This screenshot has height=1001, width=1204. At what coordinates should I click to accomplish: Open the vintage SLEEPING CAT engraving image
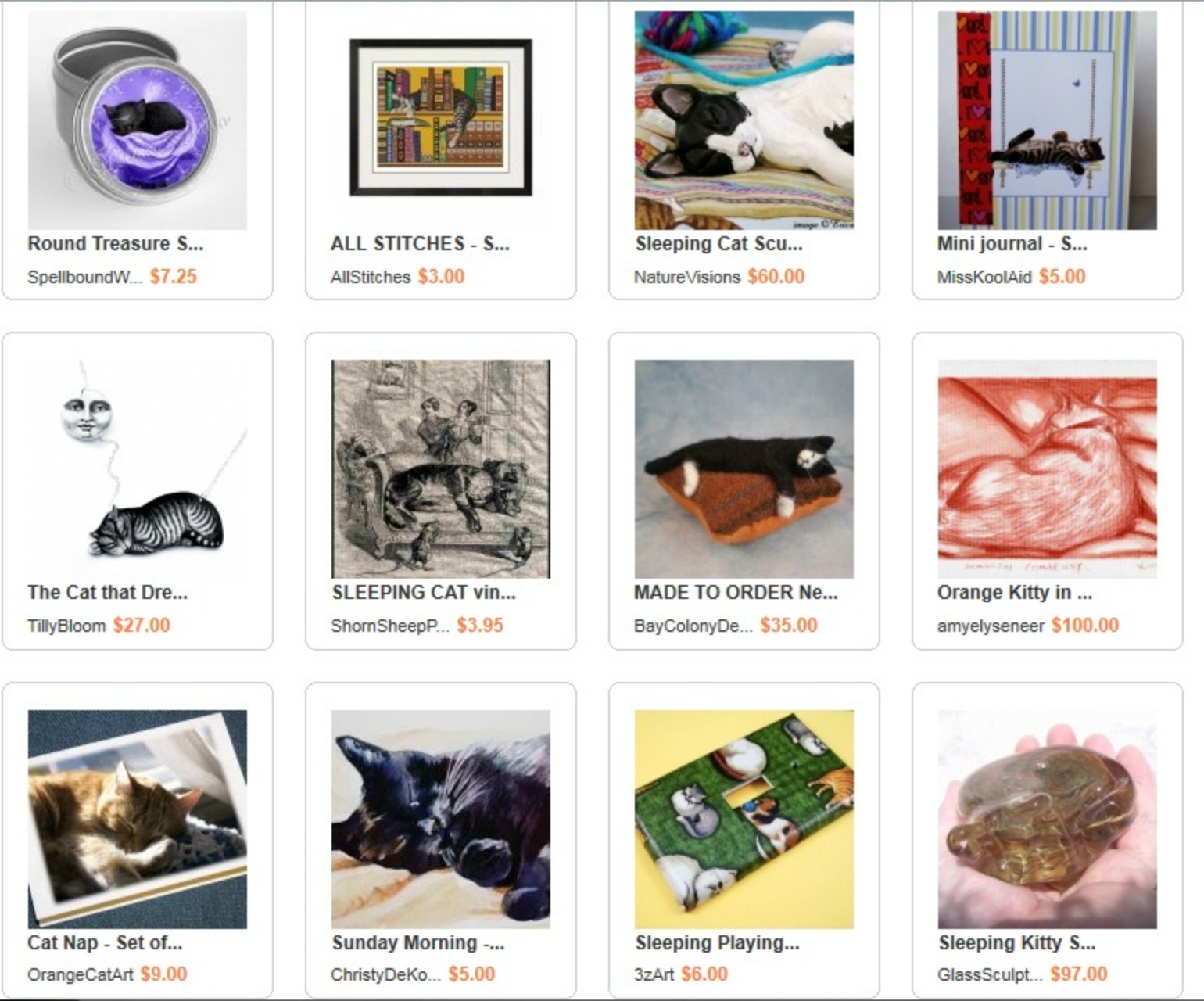pyautogui.click(x=440, y=469)
